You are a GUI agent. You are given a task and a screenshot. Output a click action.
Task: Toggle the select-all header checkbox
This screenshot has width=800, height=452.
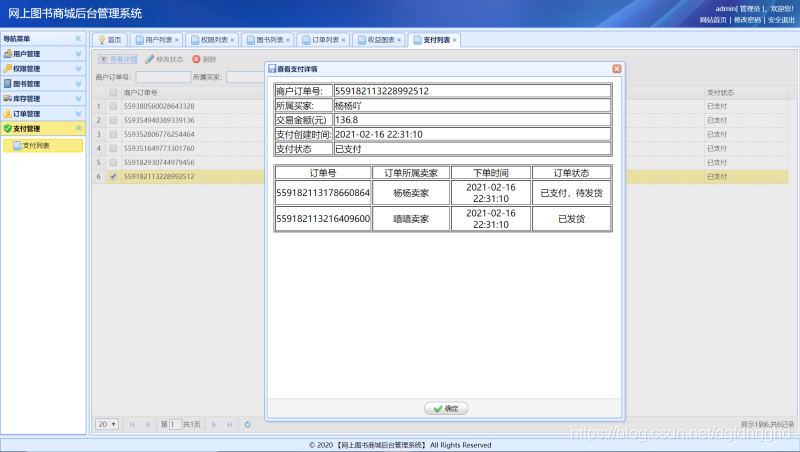point(113,92)
